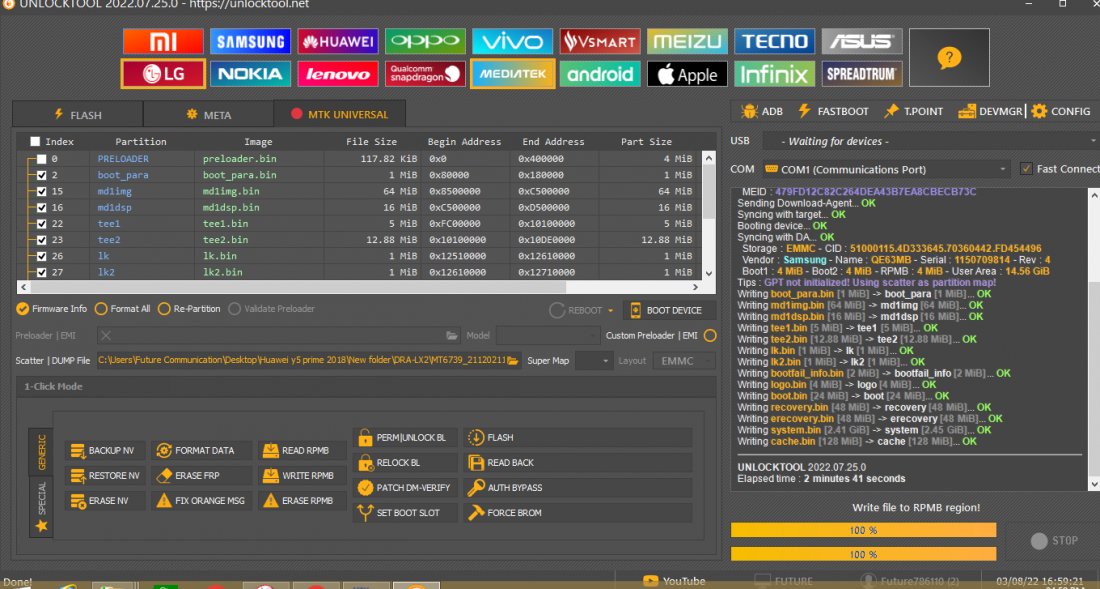1100x589 pixels.
Task: Click the STOP button
Action: coord(1054,541)
